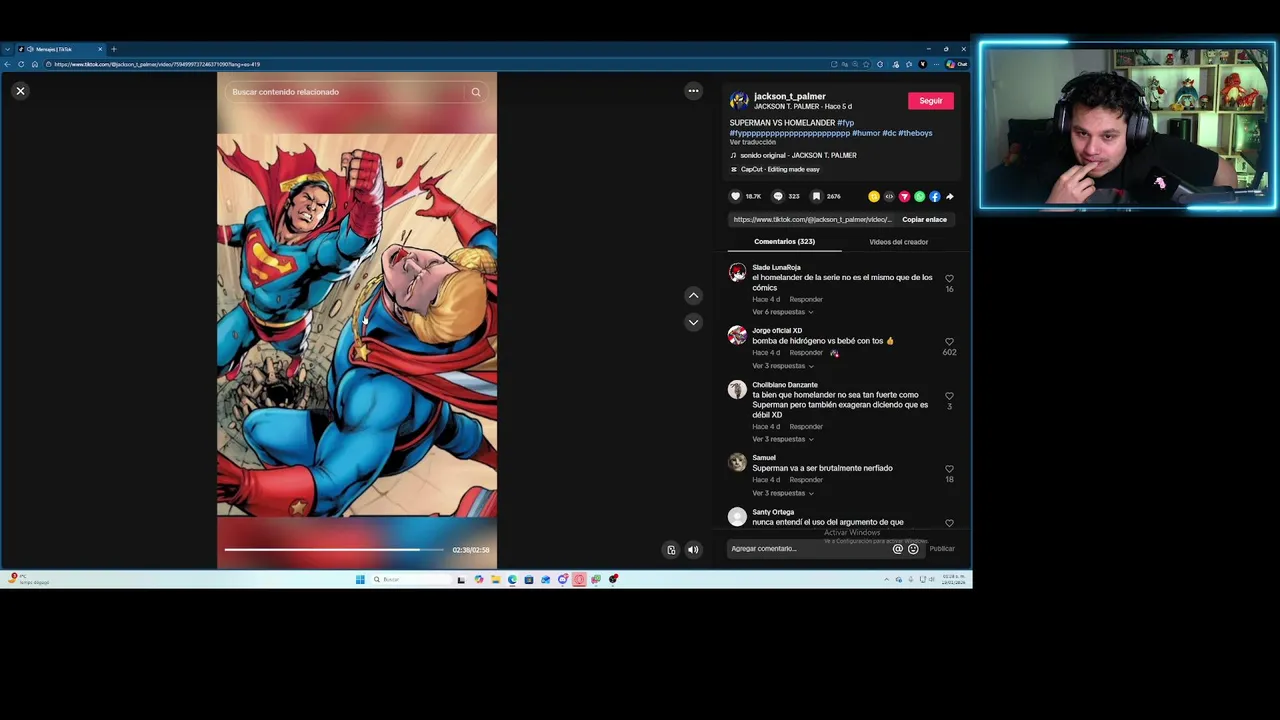The width and height of the screenshot is (1280, 720).
Task: Open the #dc hashtag
Action: pos(889,133)
